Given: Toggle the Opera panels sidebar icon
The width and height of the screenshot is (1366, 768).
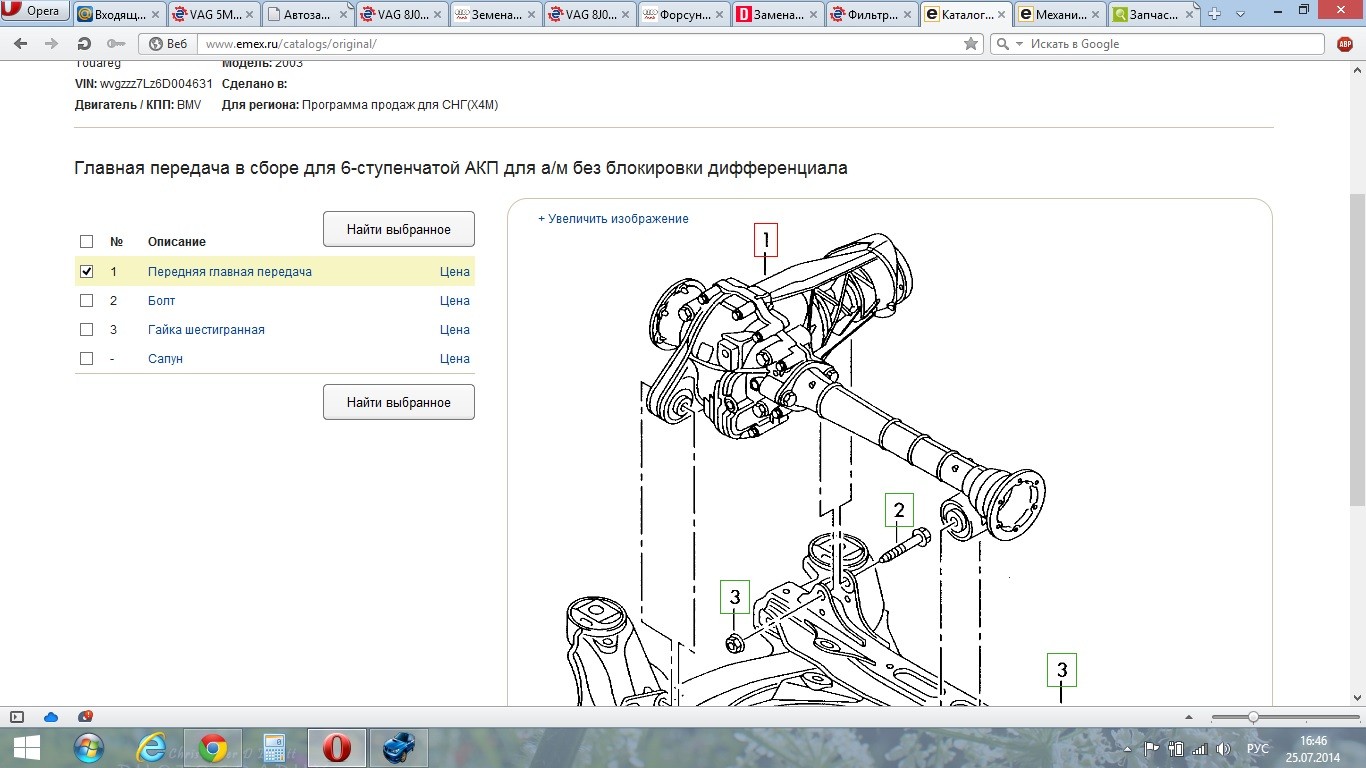Looking at the screenshot, I should click(x=17, y=717).
